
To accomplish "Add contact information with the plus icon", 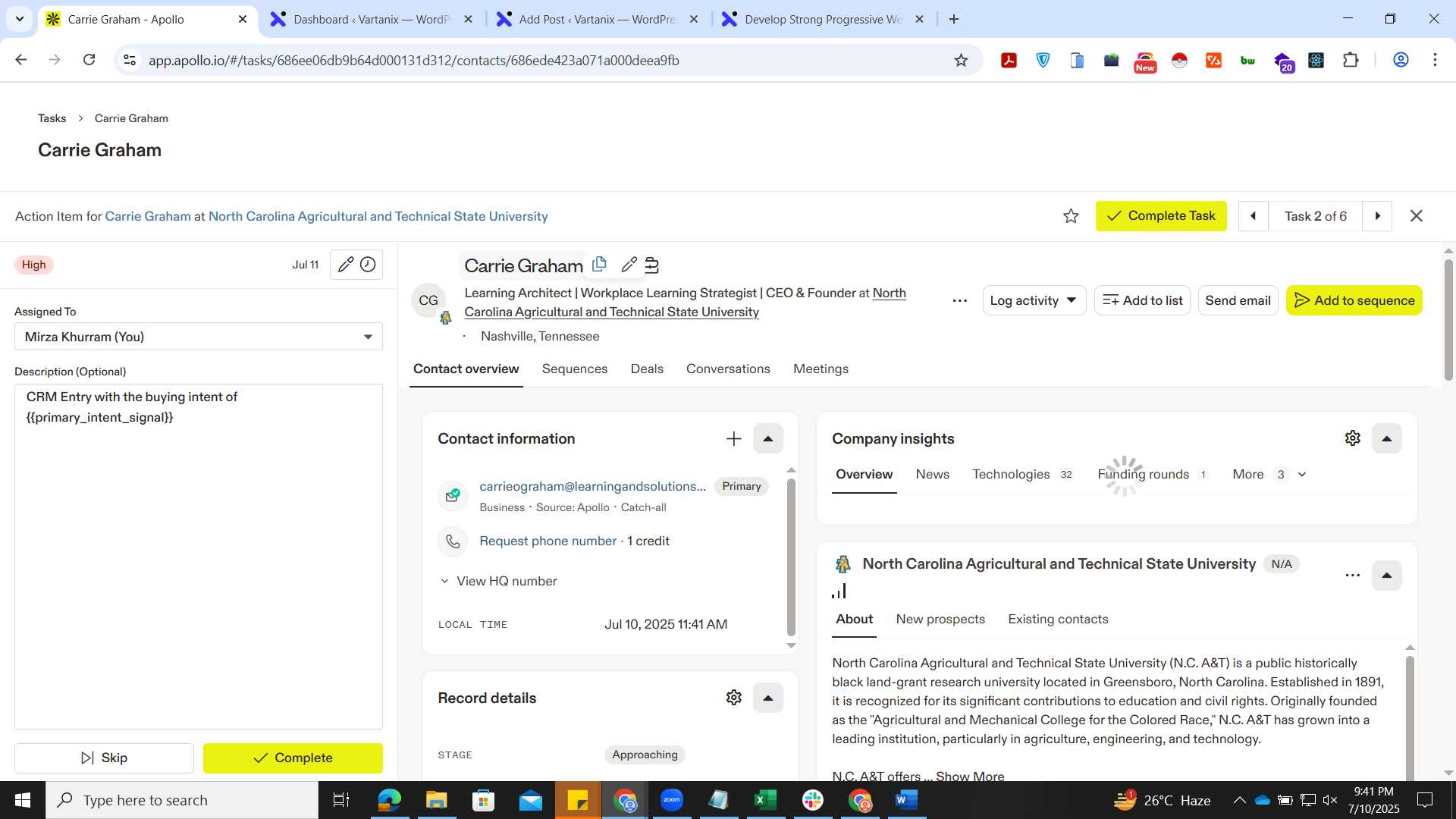I will 733,438.
